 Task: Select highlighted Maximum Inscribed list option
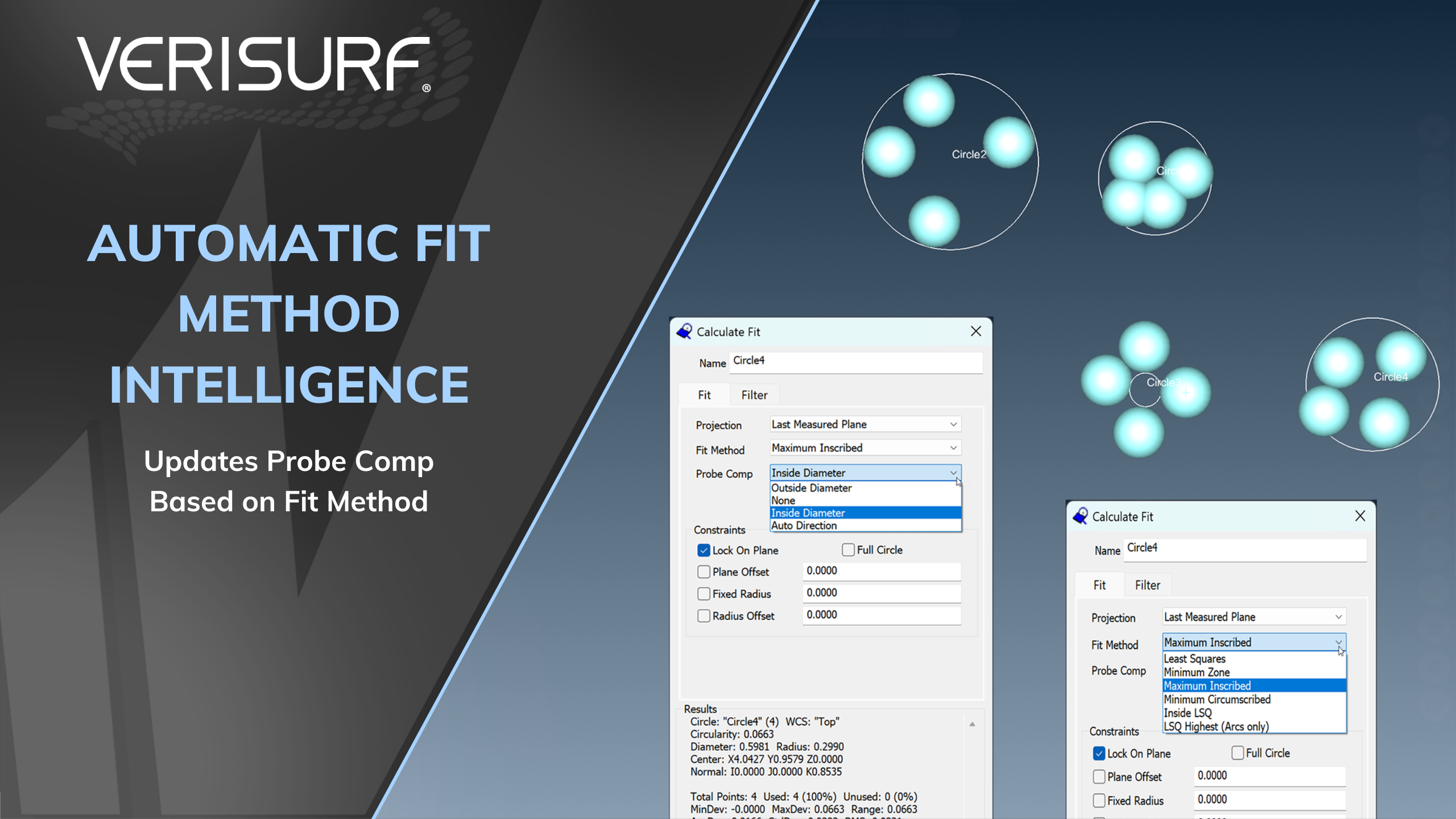(x=1254, y=686)
